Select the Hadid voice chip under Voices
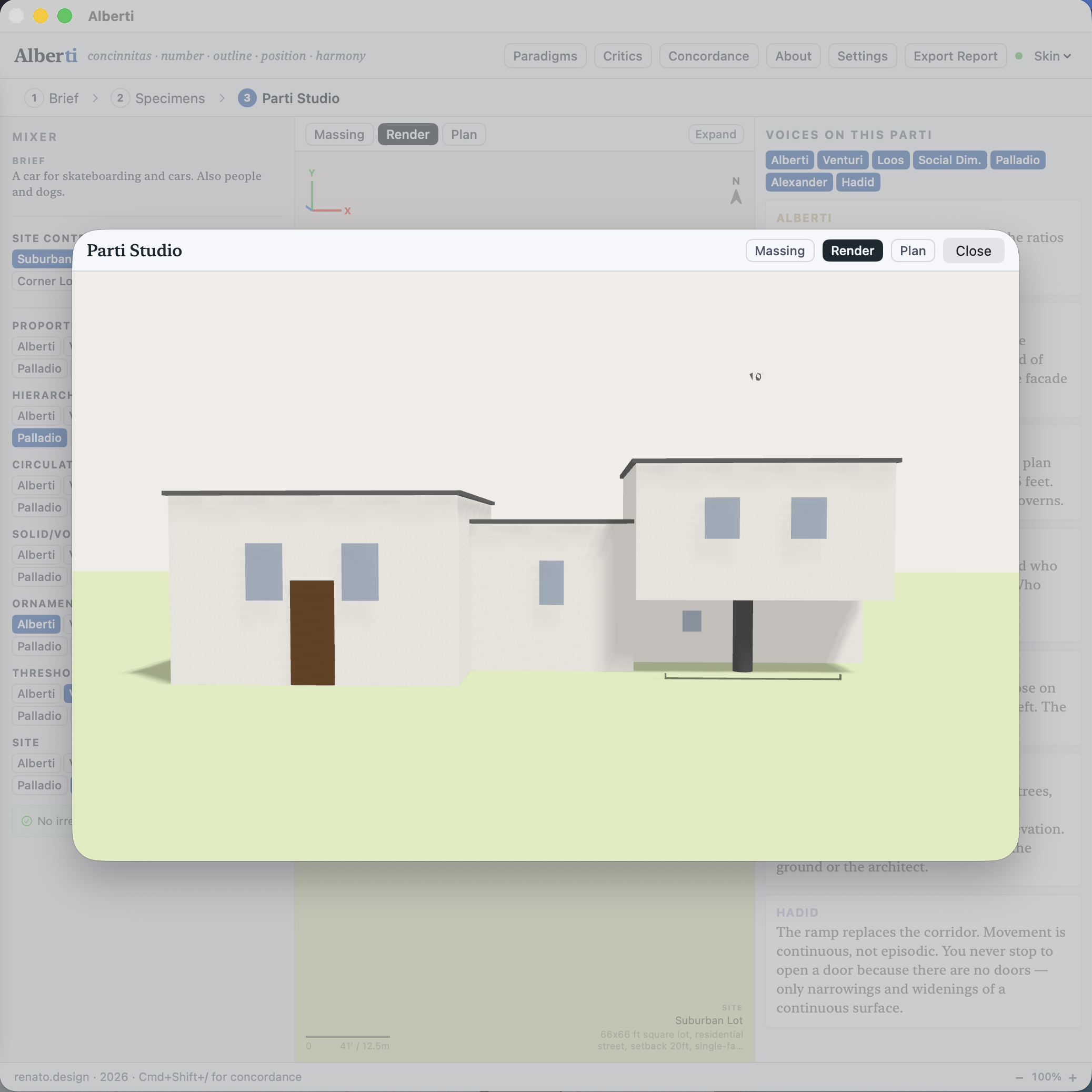This screenshot has width=1092, height=1092. click(857, 182)
